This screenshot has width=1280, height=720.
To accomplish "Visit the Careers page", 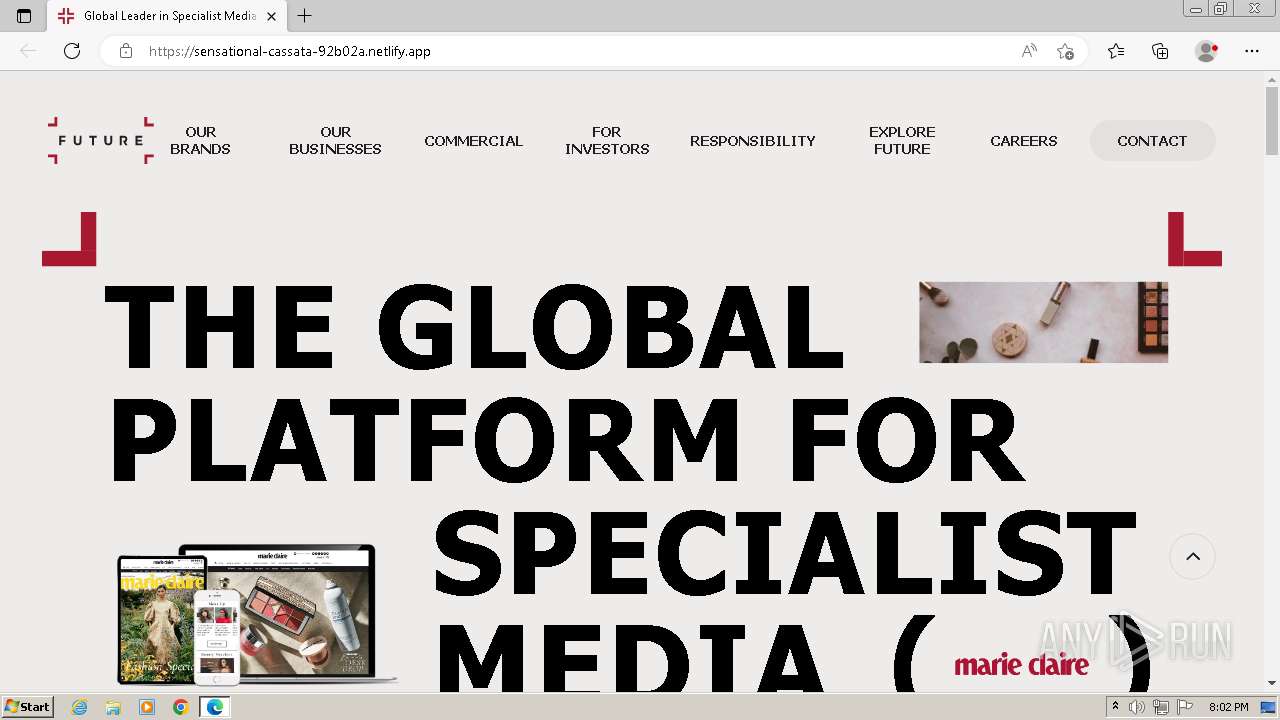I will click(1023, 141).
